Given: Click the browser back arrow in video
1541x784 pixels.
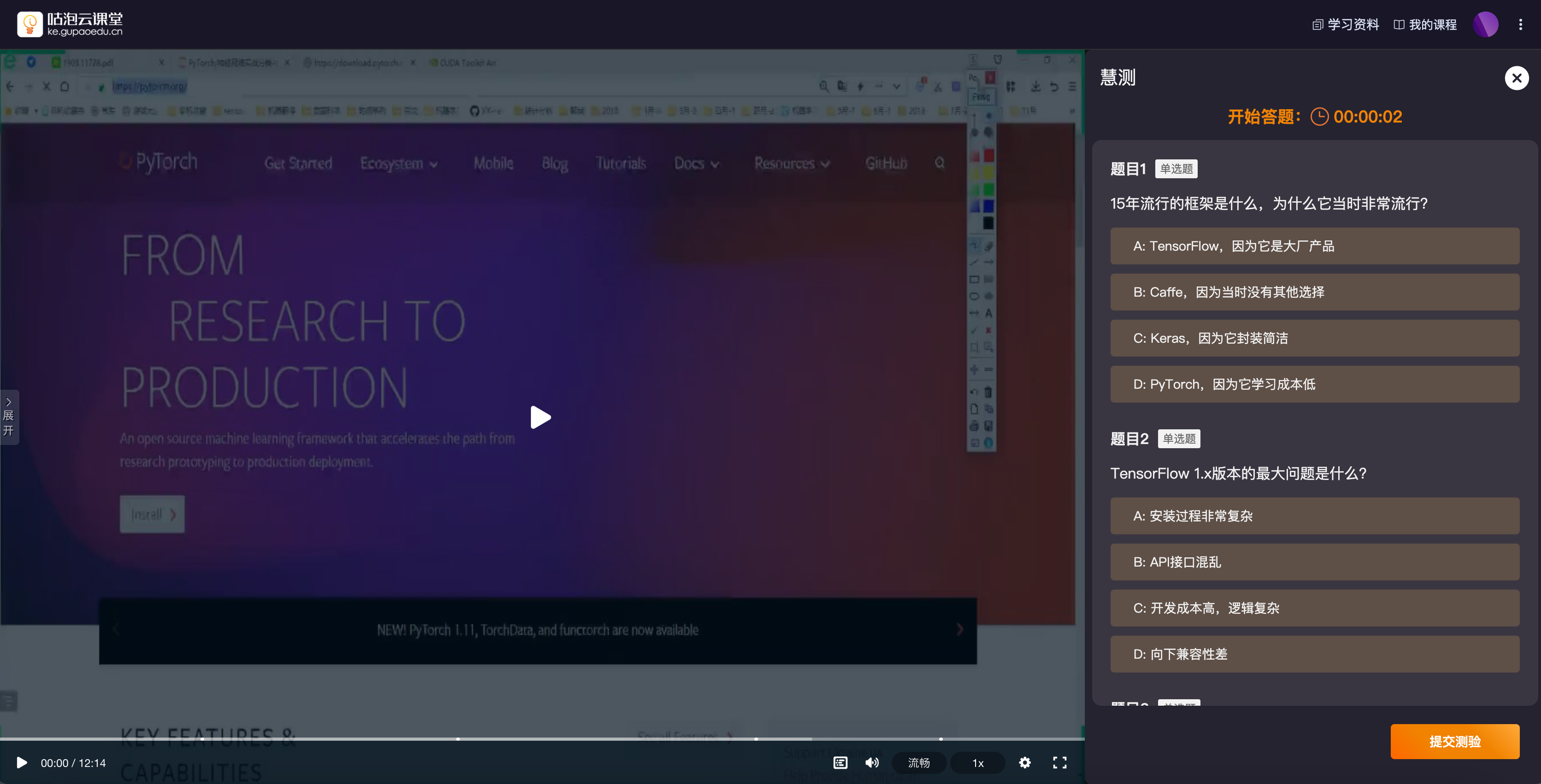Looking at the screenshot, I should click(10, 86).
